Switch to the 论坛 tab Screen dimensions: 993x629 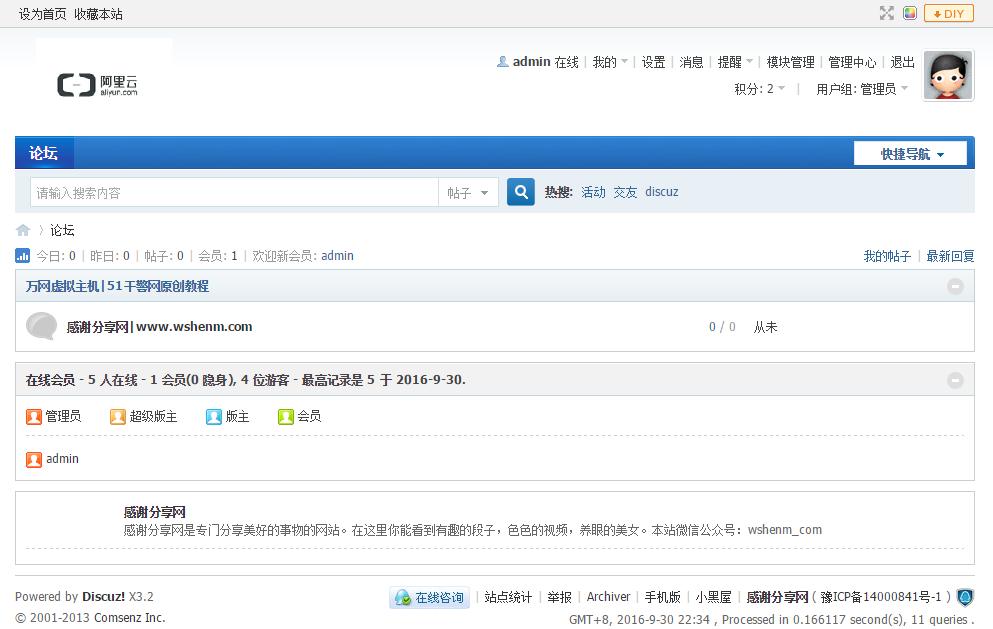pyautogui.click(x=43, y=152)
